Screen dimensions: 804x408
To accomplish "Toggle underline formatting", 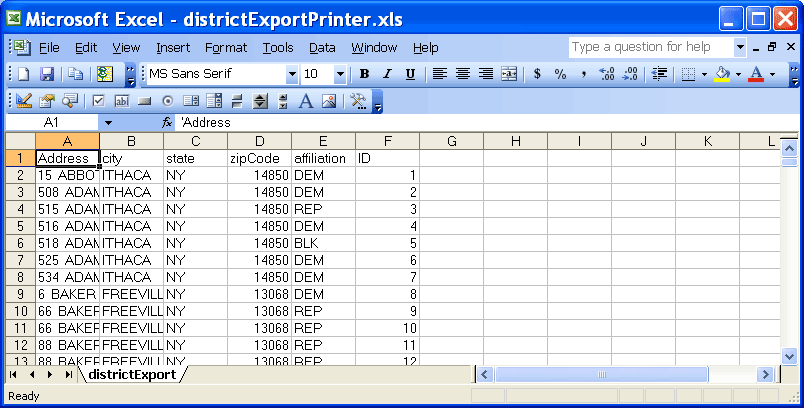I will click(410, 74).
